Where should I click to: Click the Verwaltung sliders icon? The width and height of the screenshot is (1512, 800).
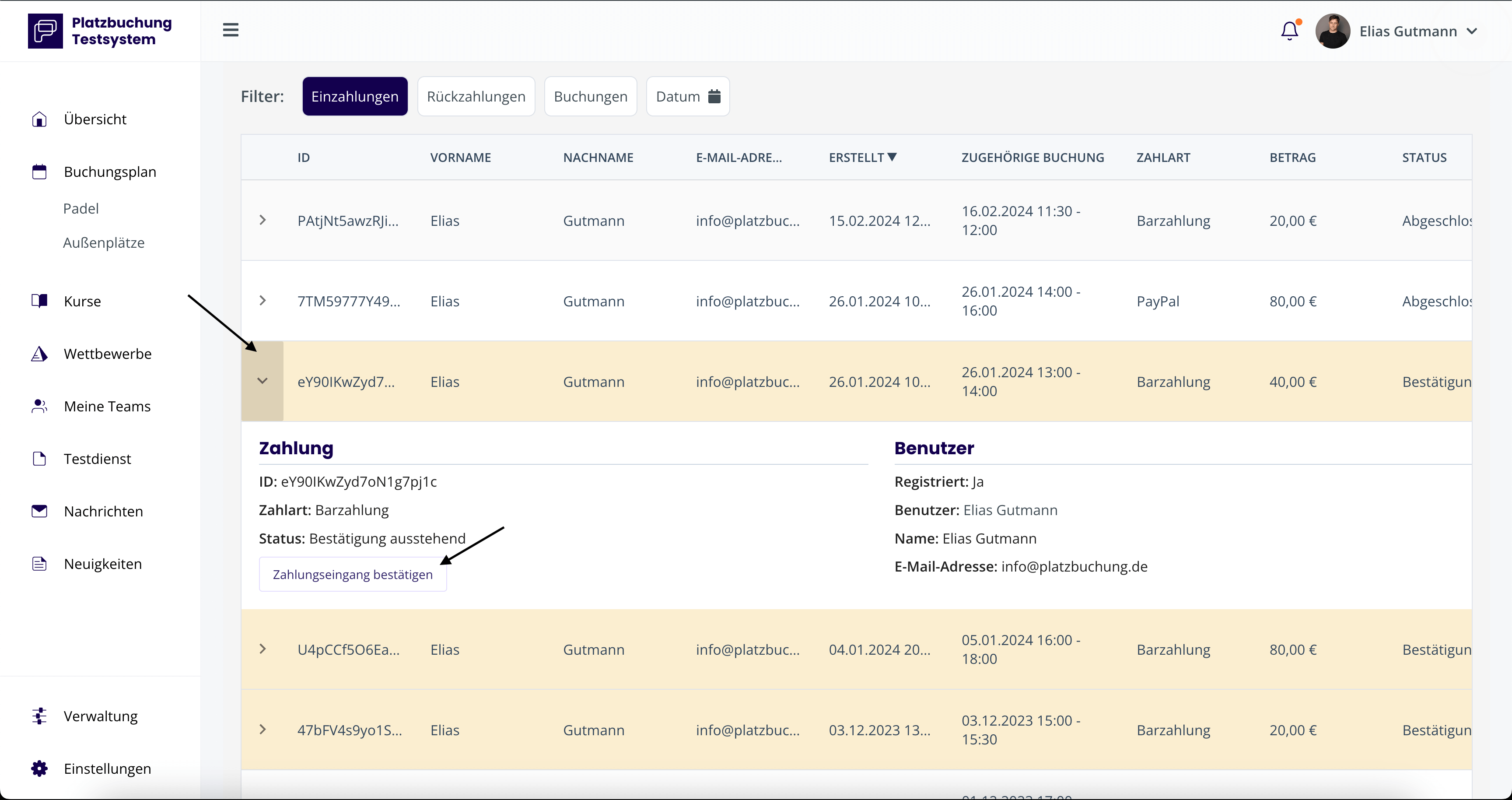pos(39,716)
